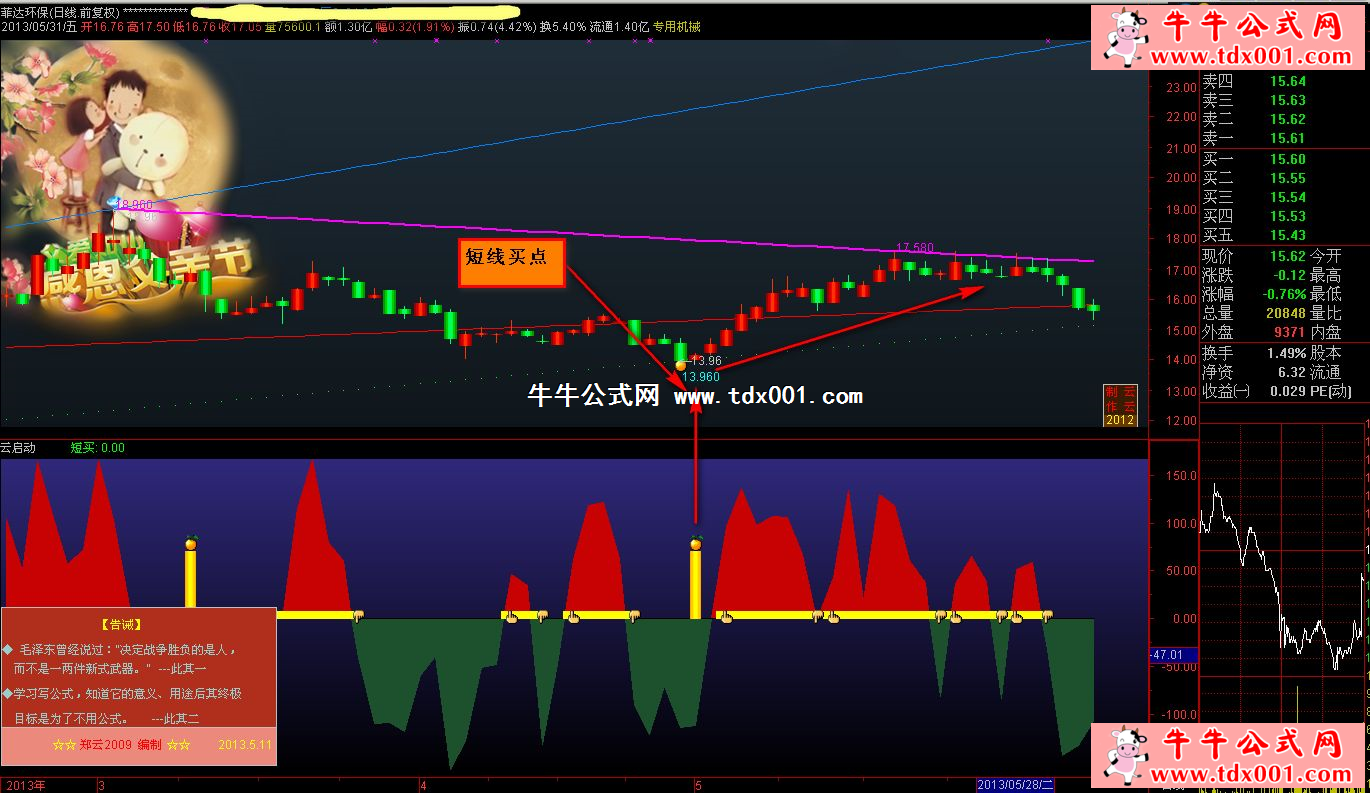Click the 净资 value 6.32
The height and width of the screenshot is (793, 1370).
coord(1293,372)
